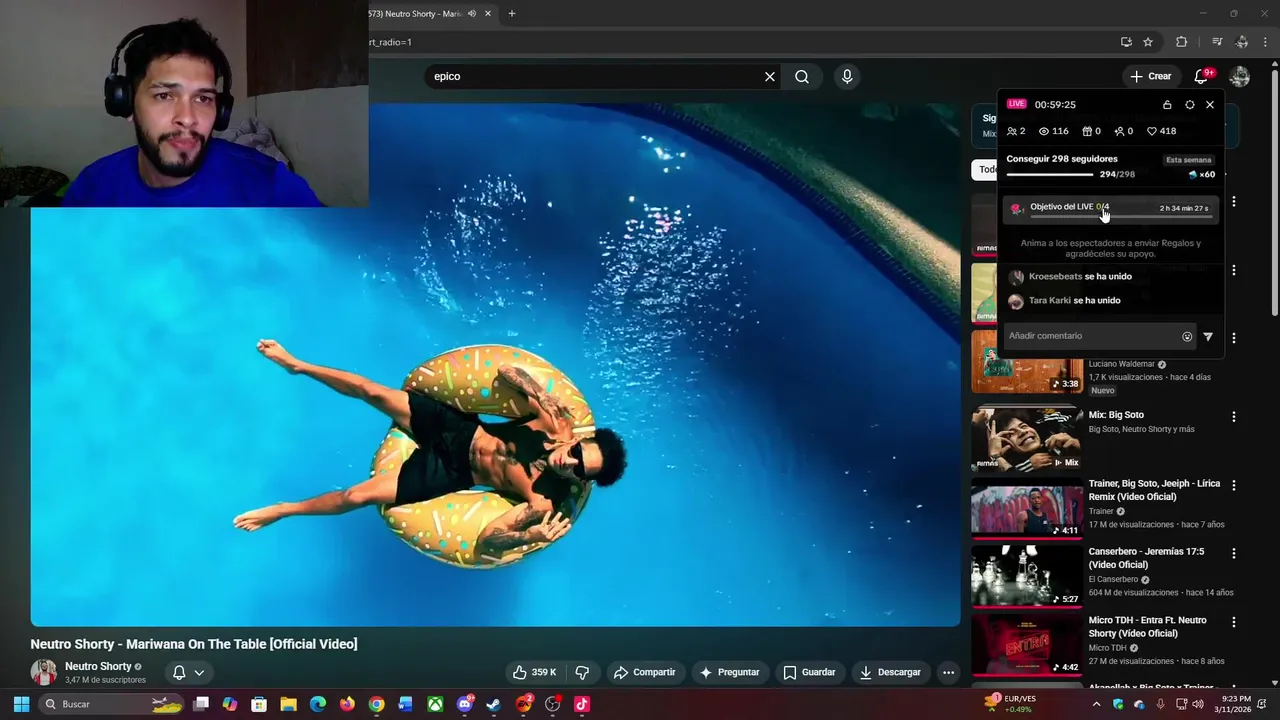The width and height of the screenshot is (1280, 720).
Task: Mute the tab via the speaker icon
Action: (x=472, y=14)
